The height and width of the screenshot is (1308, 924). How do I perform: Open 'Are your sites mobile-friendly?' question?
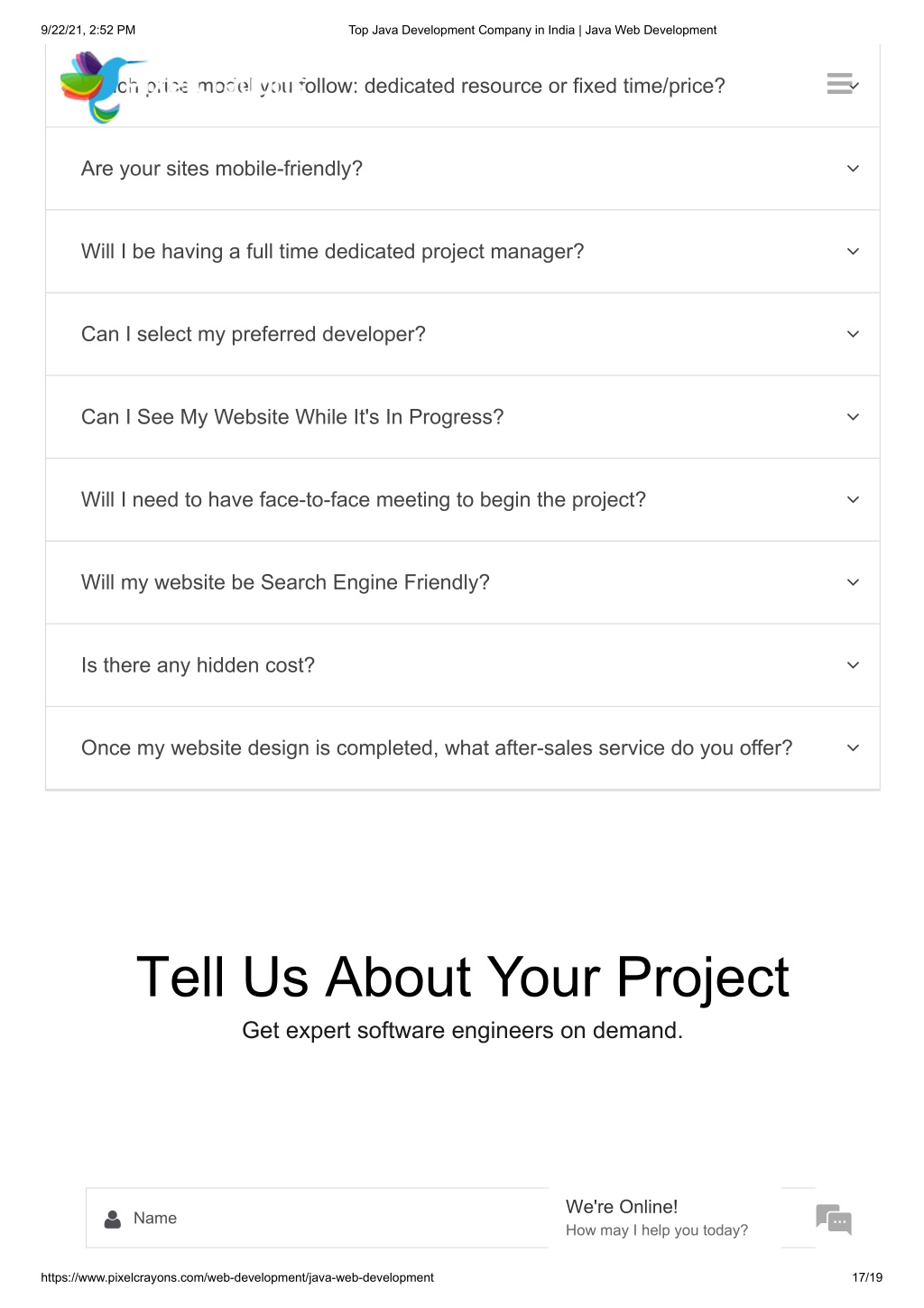coord(463,169)
